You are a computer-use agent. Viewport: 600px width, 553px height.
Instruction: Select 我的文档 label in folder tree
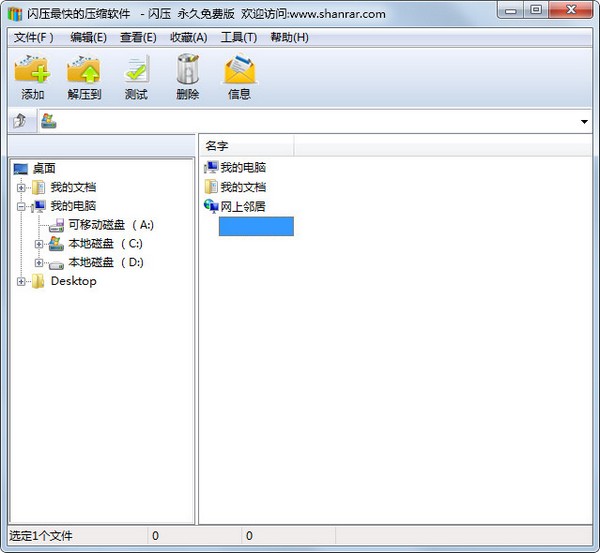tap(73, 187)
